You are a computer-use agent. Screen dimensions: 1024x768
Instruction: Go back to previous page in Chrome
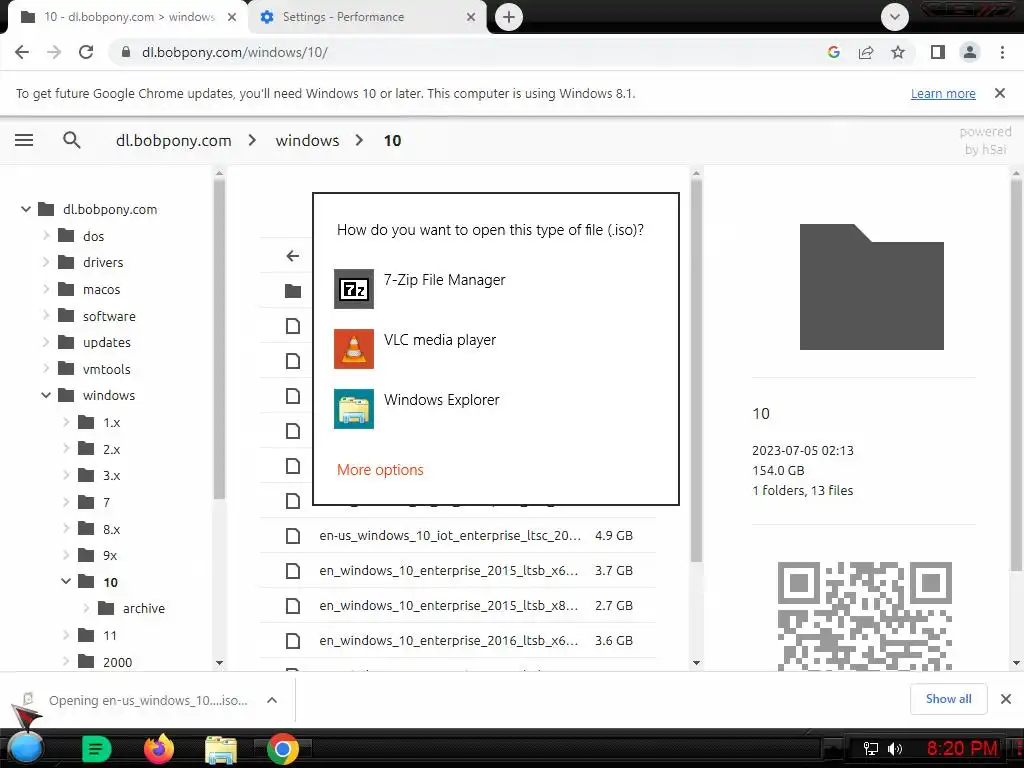coord(22,52)
